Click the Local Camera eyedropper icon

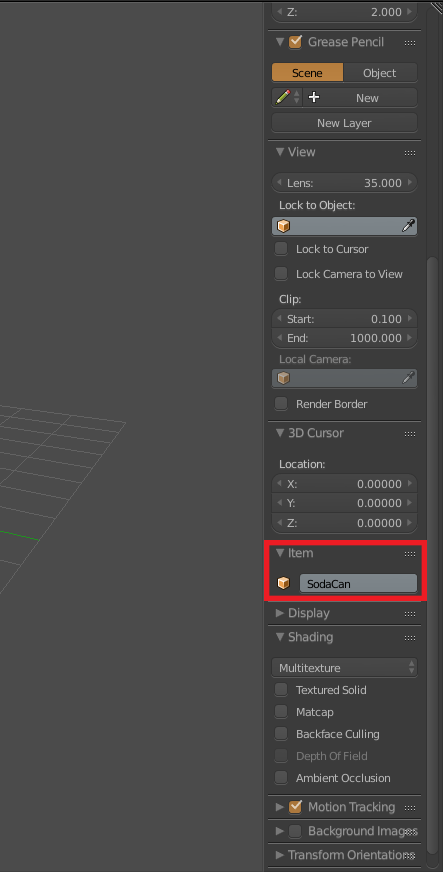point(409,378)
